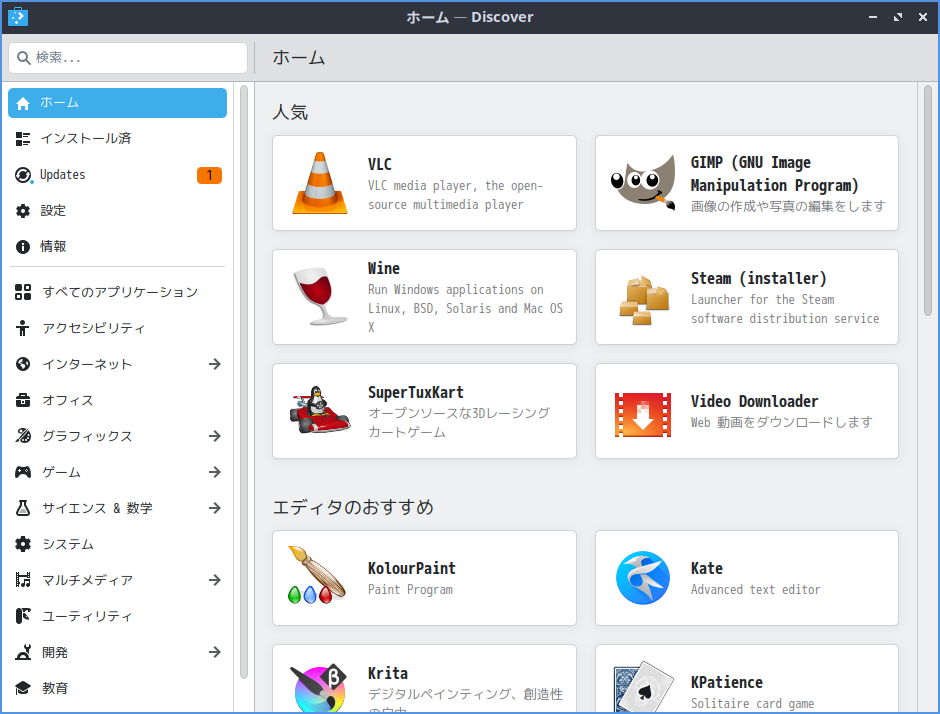Click the サイエンス & 数学 flask icon
The height and width of the screenshot is (714, 940).
pyautogui.click(x=23, y=508)
